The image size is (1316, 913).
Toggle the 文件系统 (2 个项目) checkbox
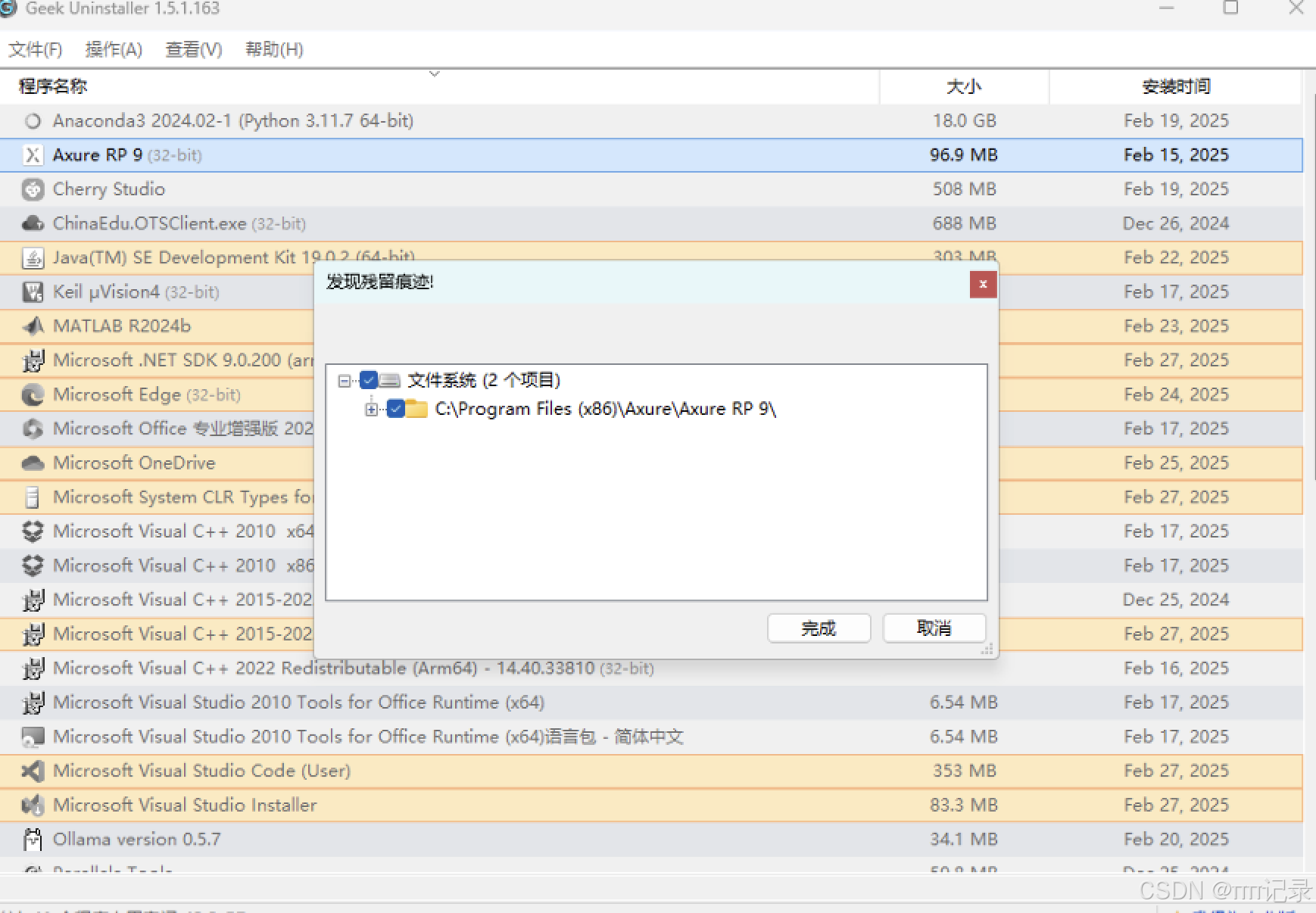click(369, 380)
